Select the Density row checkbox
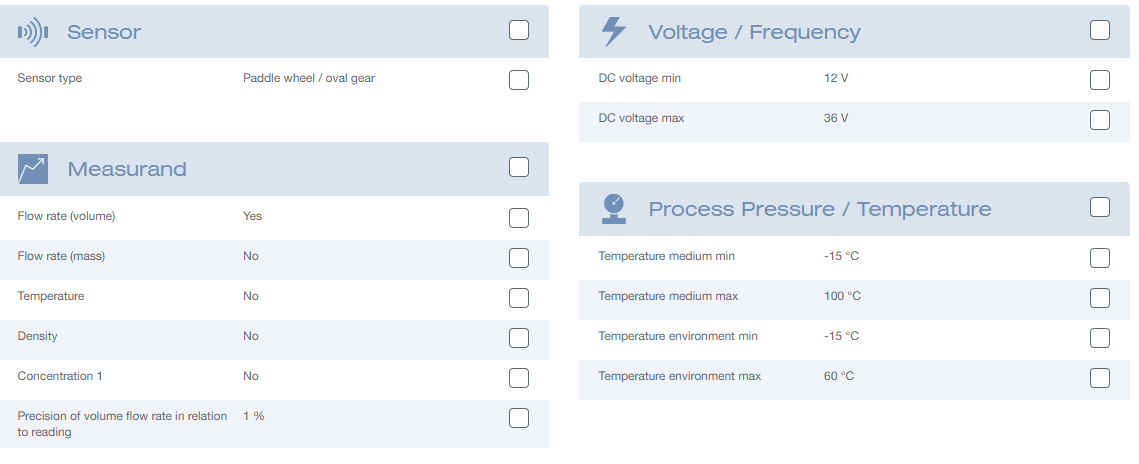1139x464 pixels. click(x=519, y=338)
